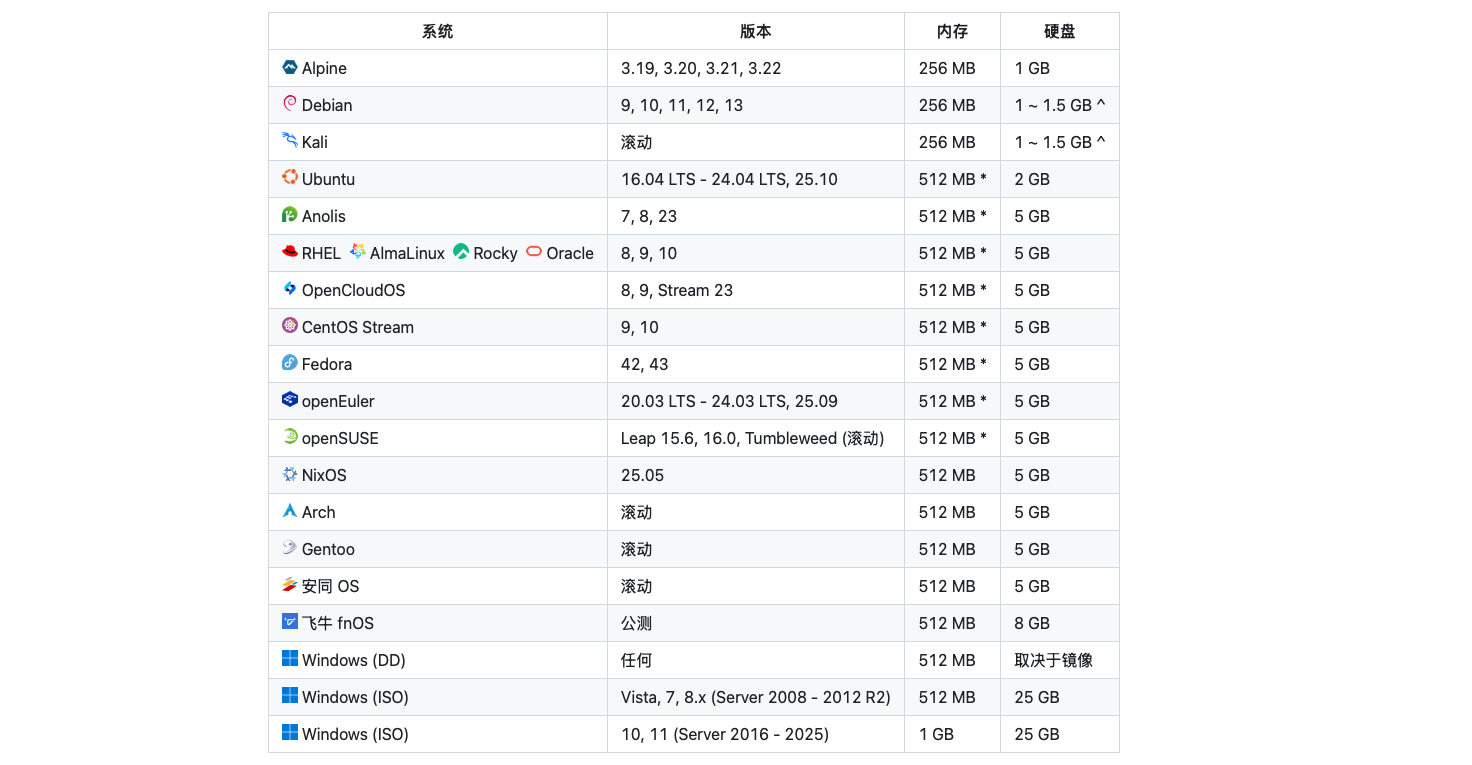
Task: Click the Ubuntu circle-of-friends logo
Action: click(x=288, y=178)
